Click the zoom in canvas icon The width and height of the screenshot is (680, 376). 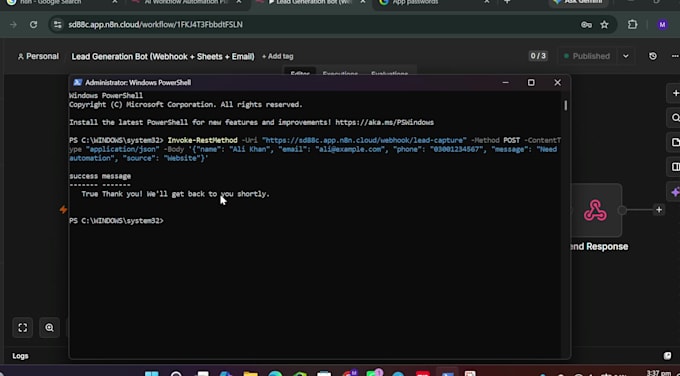coord(49,327)
